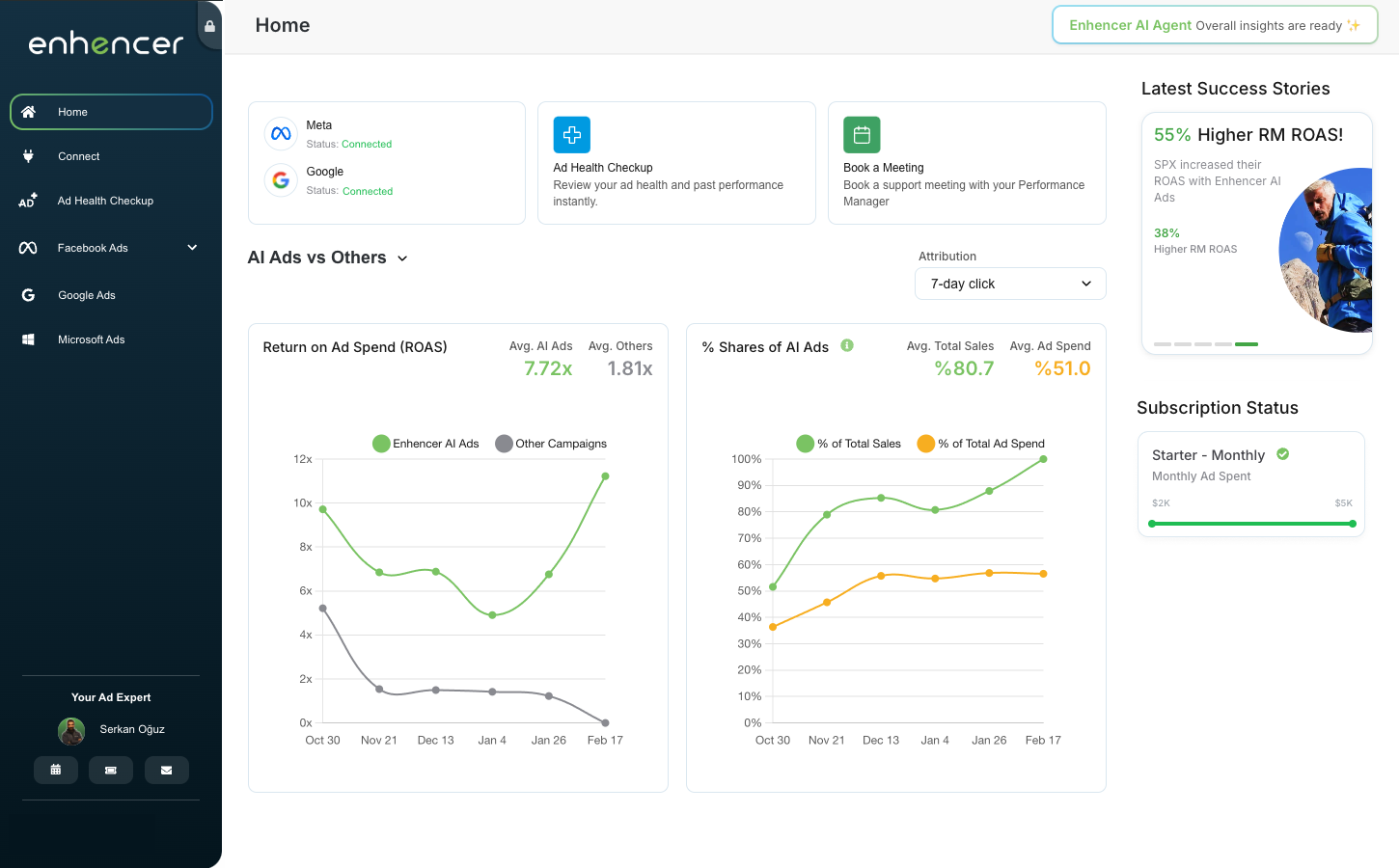Click the climber photo in success story

[1326, 250]
